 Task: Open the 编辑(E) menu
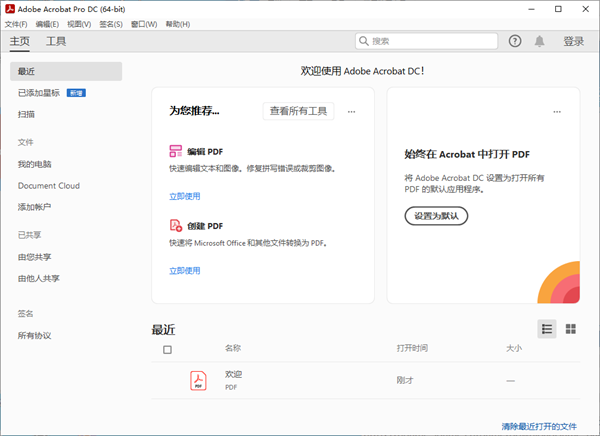(47, 24)
